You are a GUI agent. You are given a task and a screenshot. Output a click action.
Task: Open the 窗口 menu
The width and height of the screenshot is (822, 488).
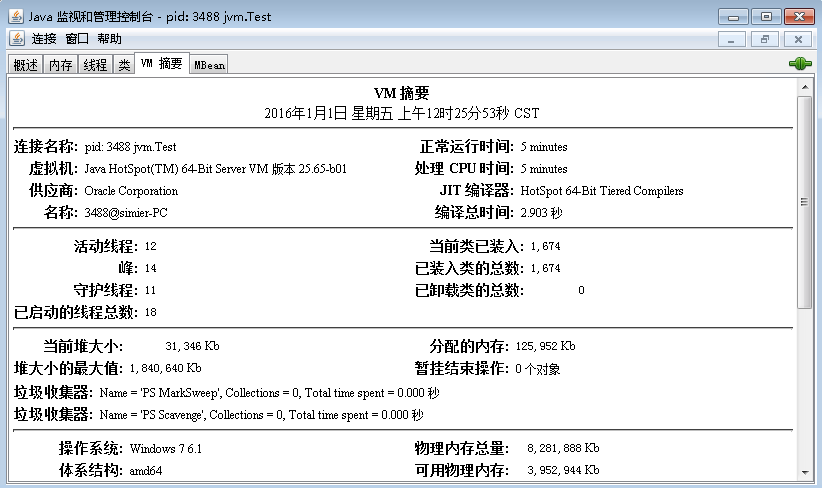[x=77, y=39]
